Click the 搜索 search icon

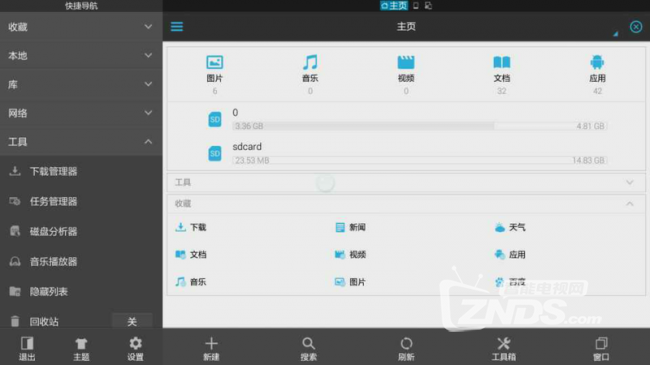(308, 348)
